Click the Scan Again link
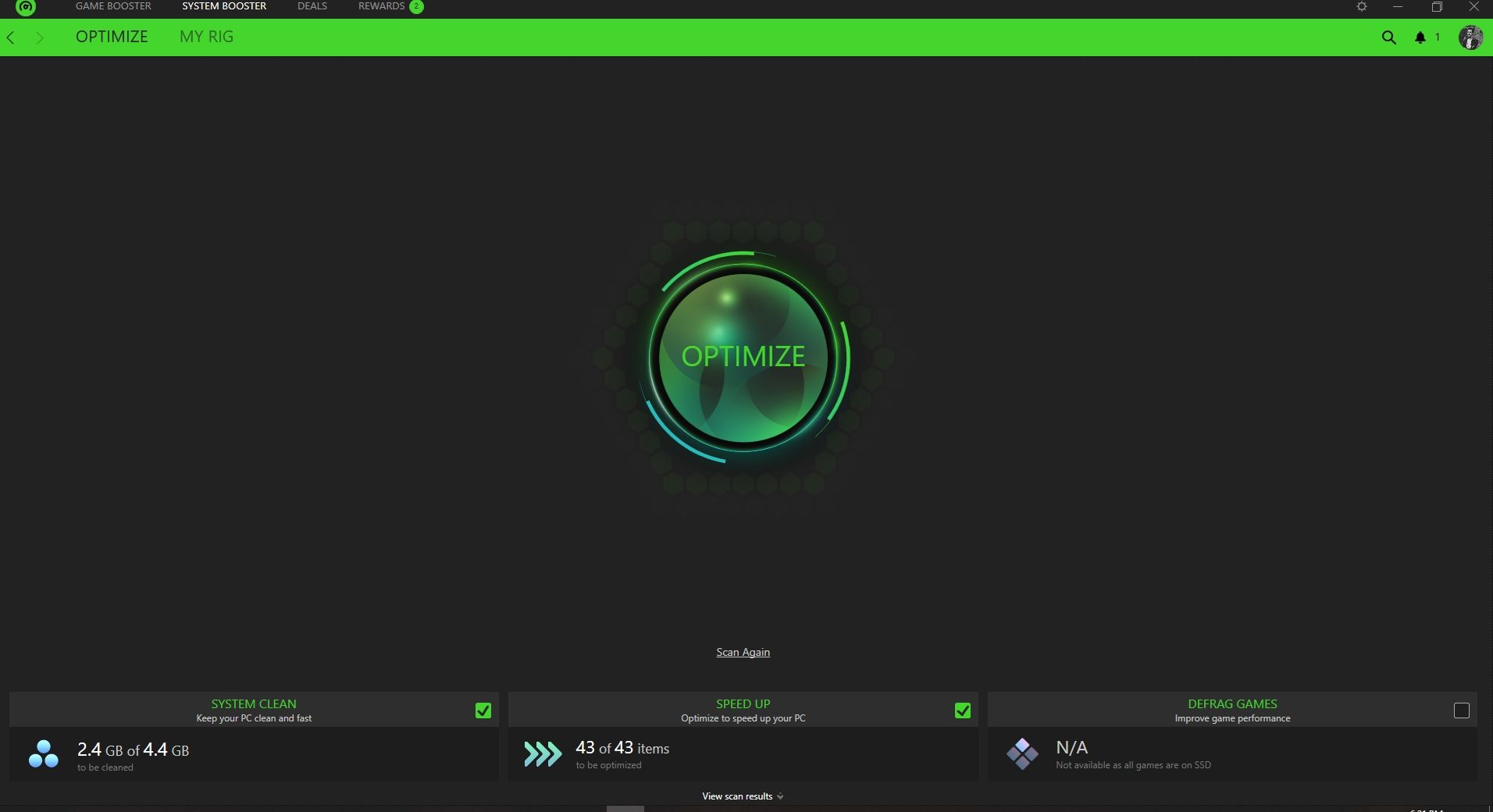 (743, 652)
